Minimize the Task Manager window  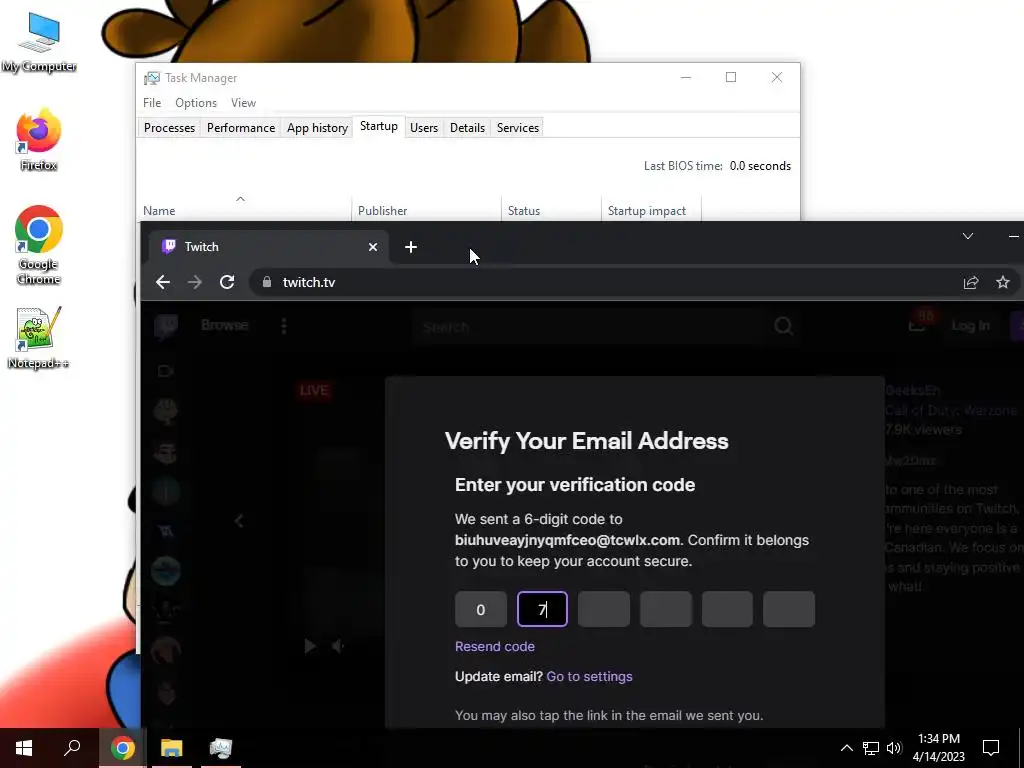point(686,77)
